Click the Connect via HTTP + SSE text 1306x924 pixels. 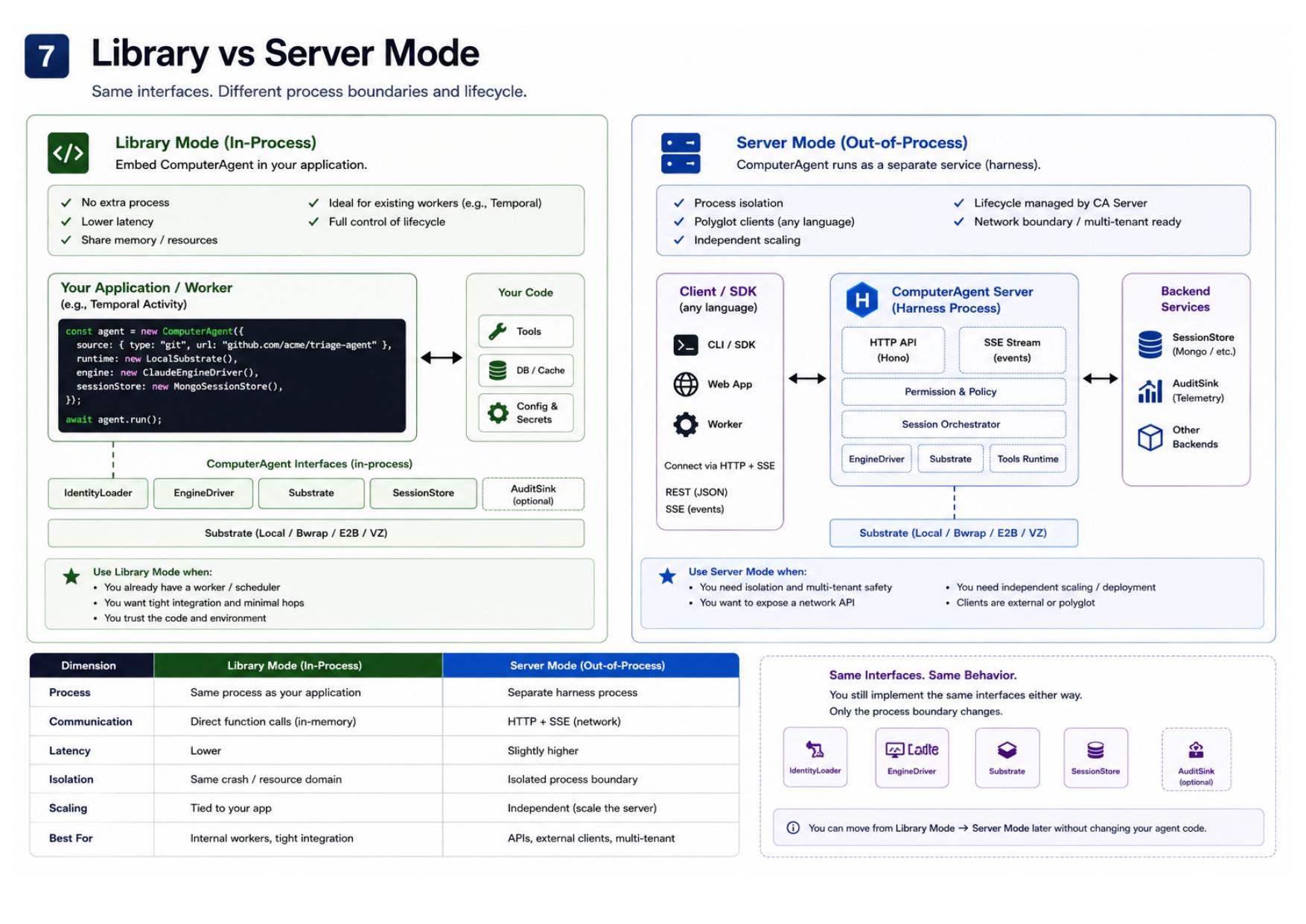(719, 466)
